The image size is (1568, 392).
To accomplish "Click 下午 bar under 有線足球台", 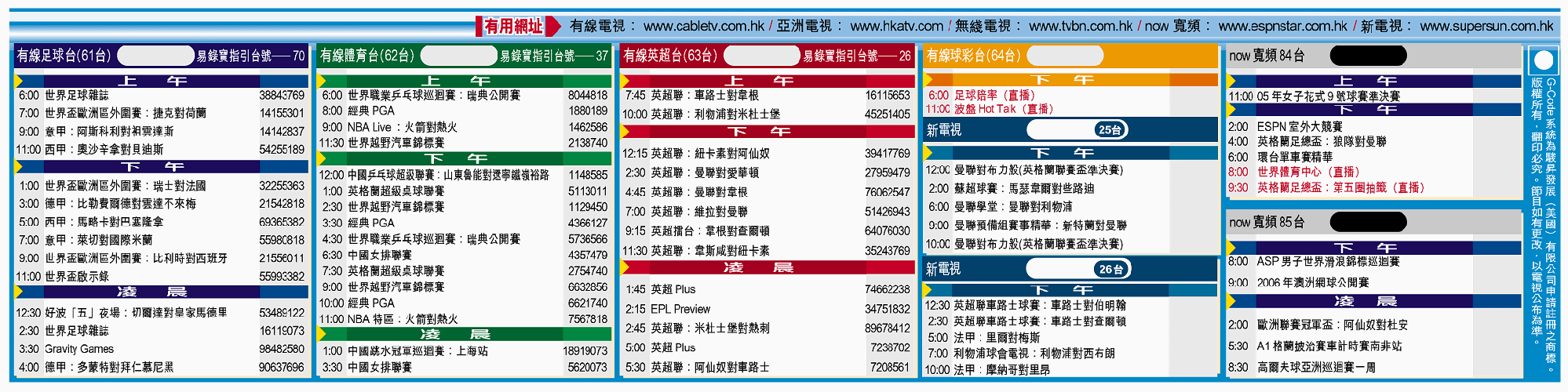I will (x=161, y=166).
